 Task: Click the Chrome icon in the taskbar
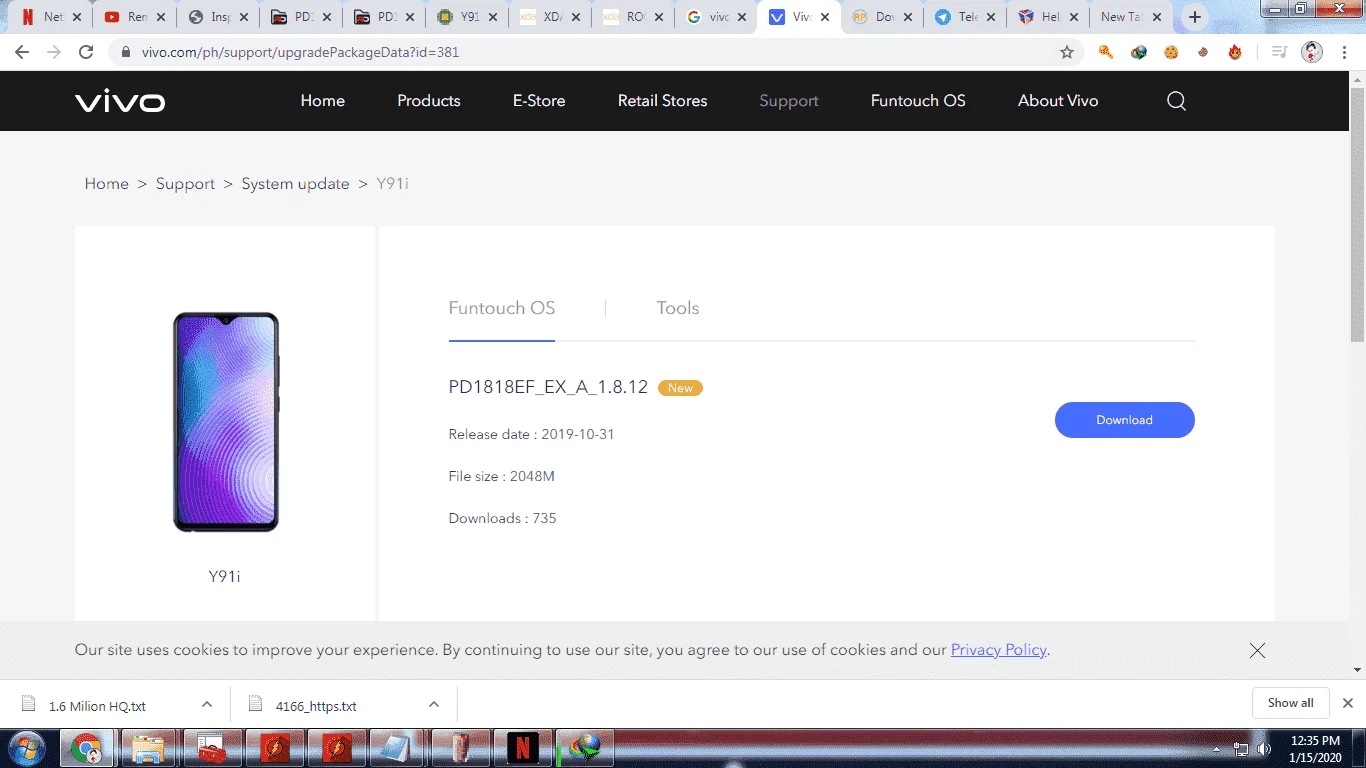[x=88, y=747]
